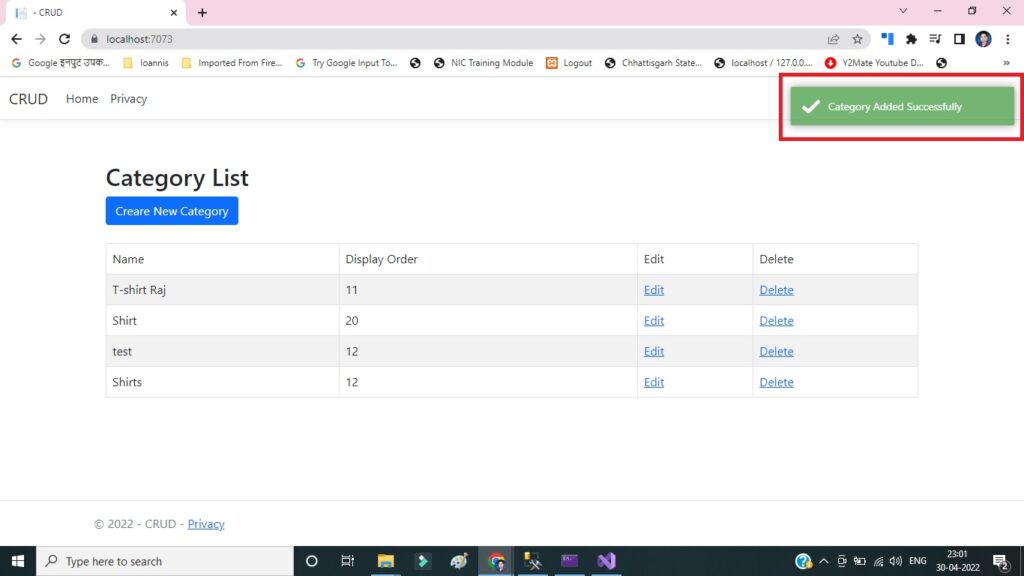
Task: Open the Chrome extensions puzzle icon
Action: tap(911, 38)
